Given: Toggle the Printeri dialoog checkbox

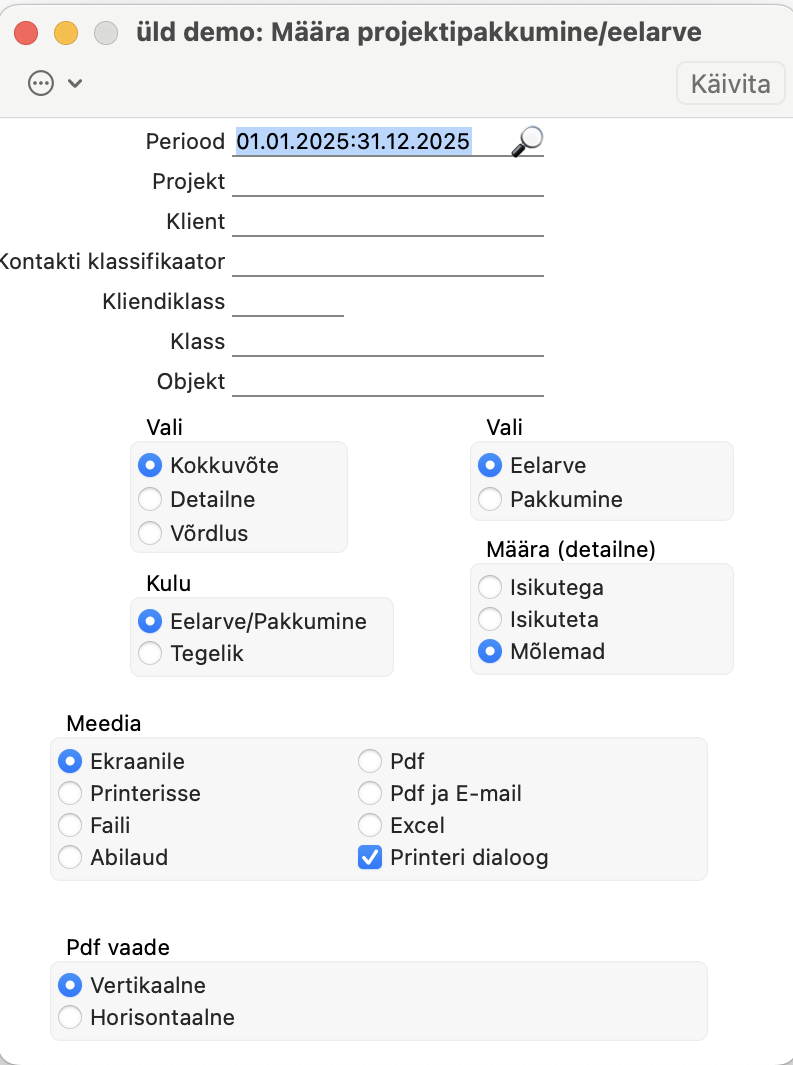Looking at the screenshot, I should [370, 857].
